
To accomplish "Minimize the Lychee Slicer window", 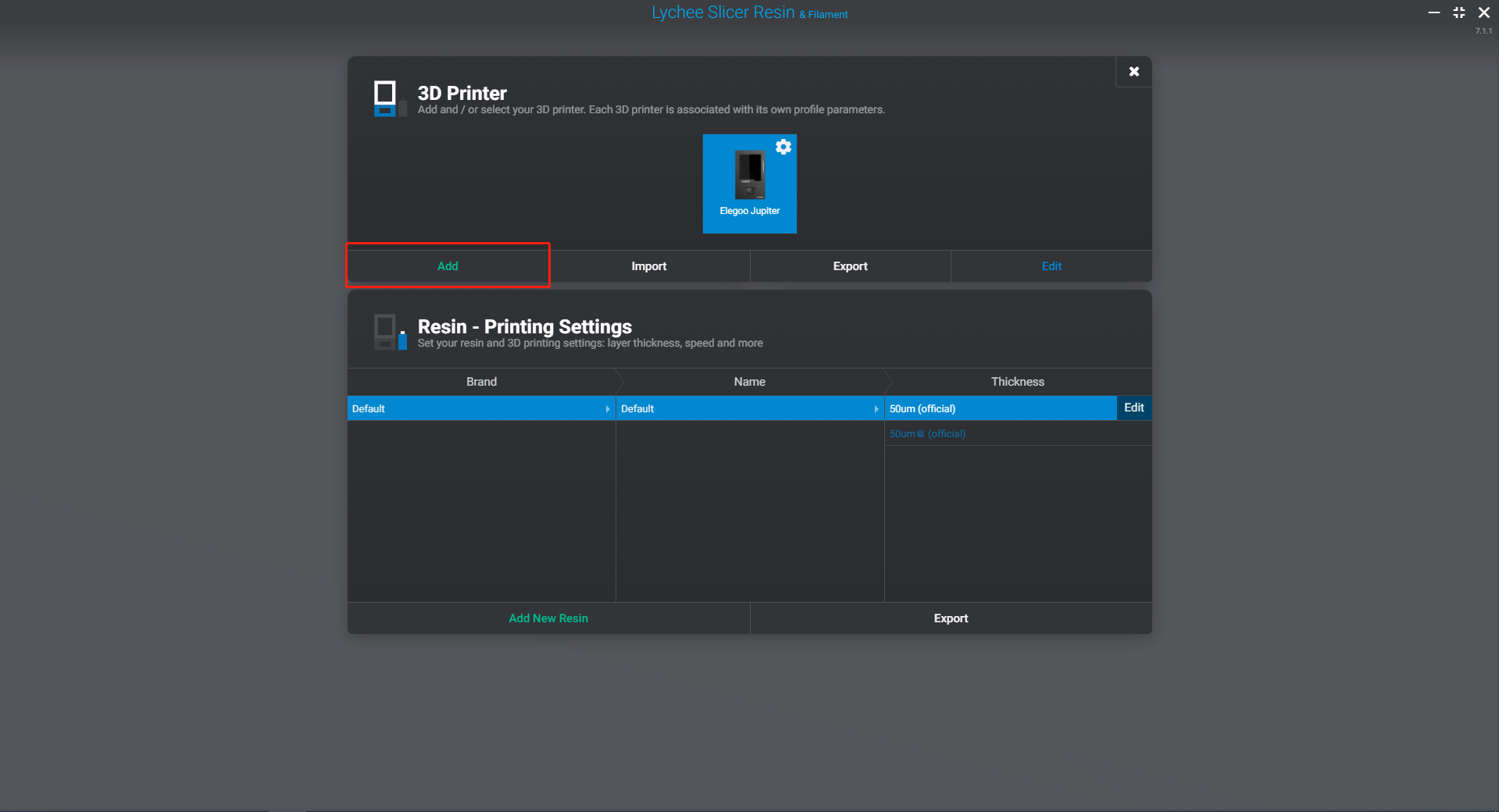I will (x=1433, y=12).
